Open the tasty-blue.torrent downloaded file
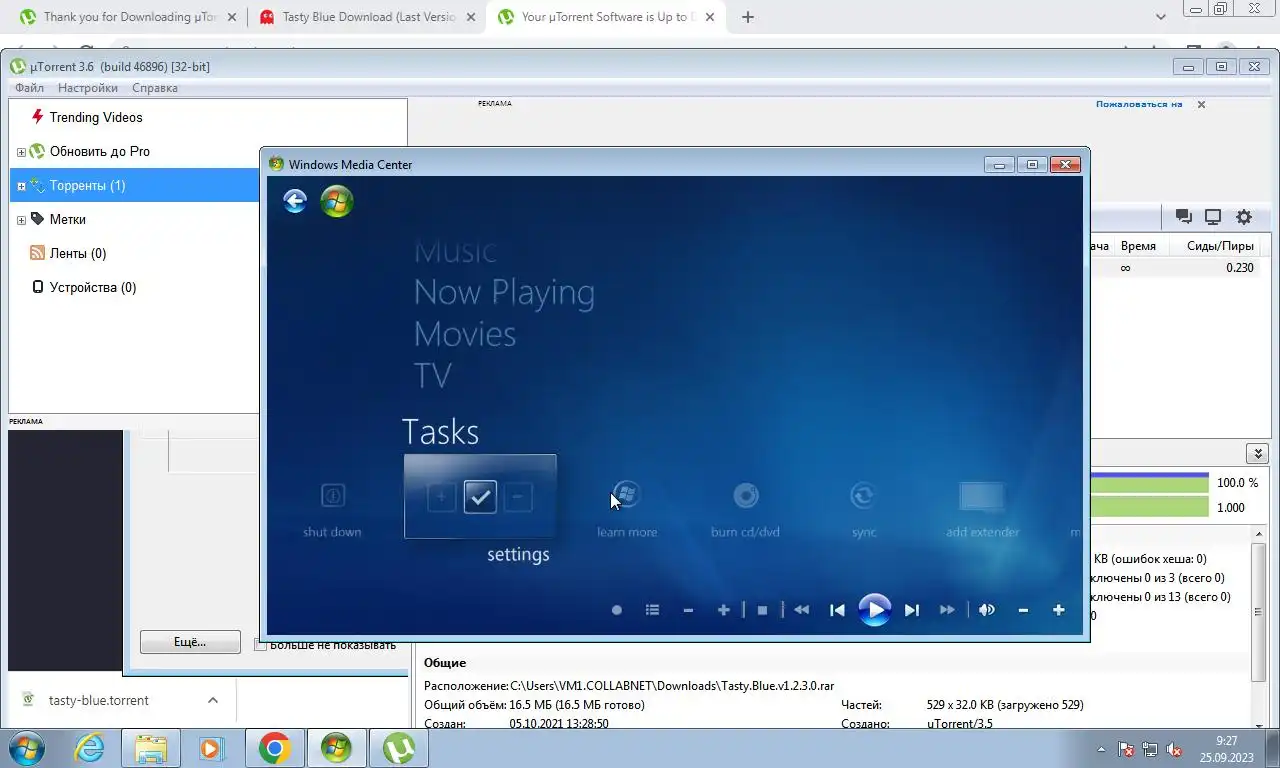Image resolution: width=1280 pixels, height=768 pixels. click(98, 700)
